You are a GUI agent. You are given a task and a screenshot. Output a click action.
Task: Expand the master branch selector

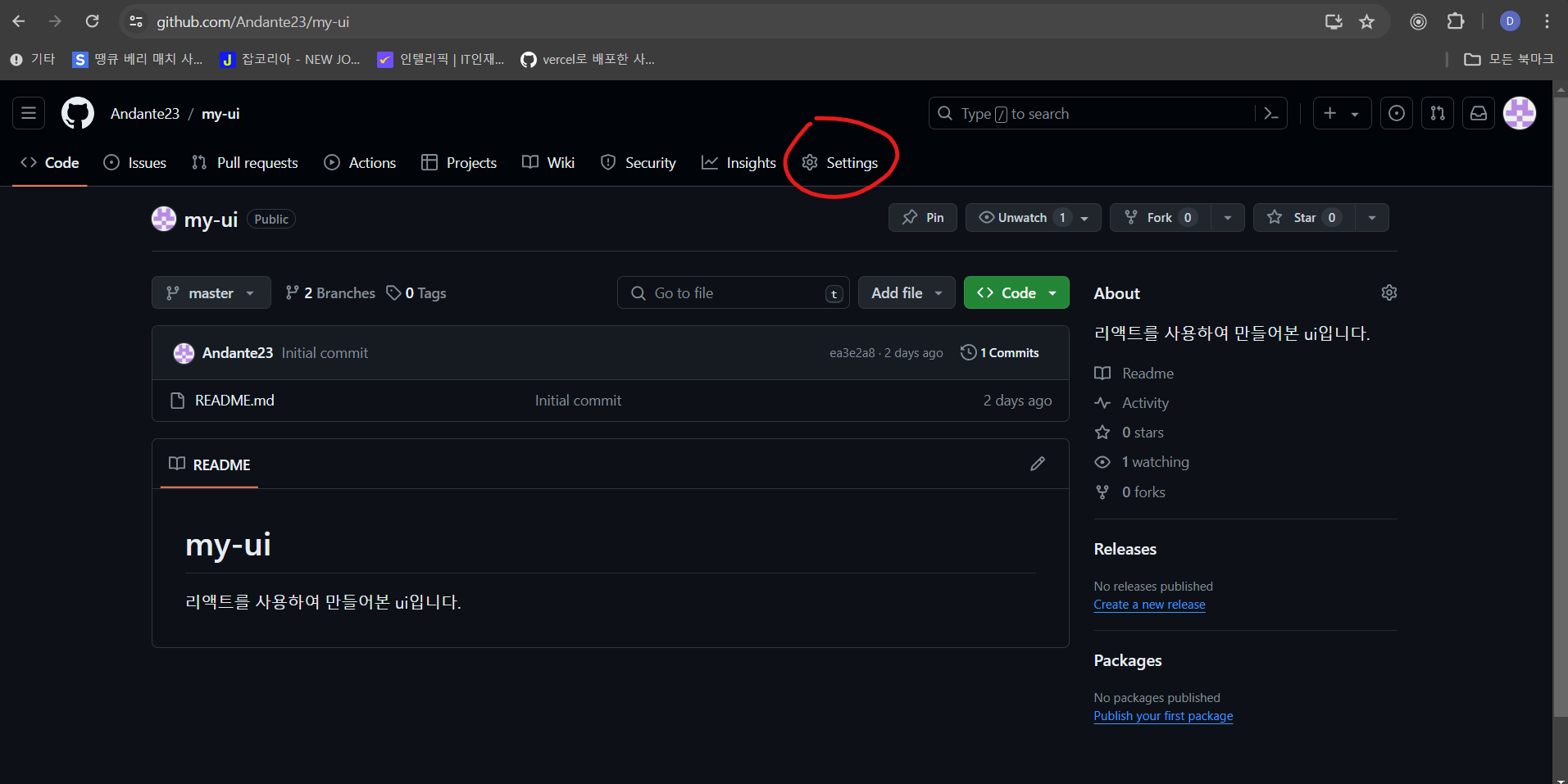[x=211, y=292]
